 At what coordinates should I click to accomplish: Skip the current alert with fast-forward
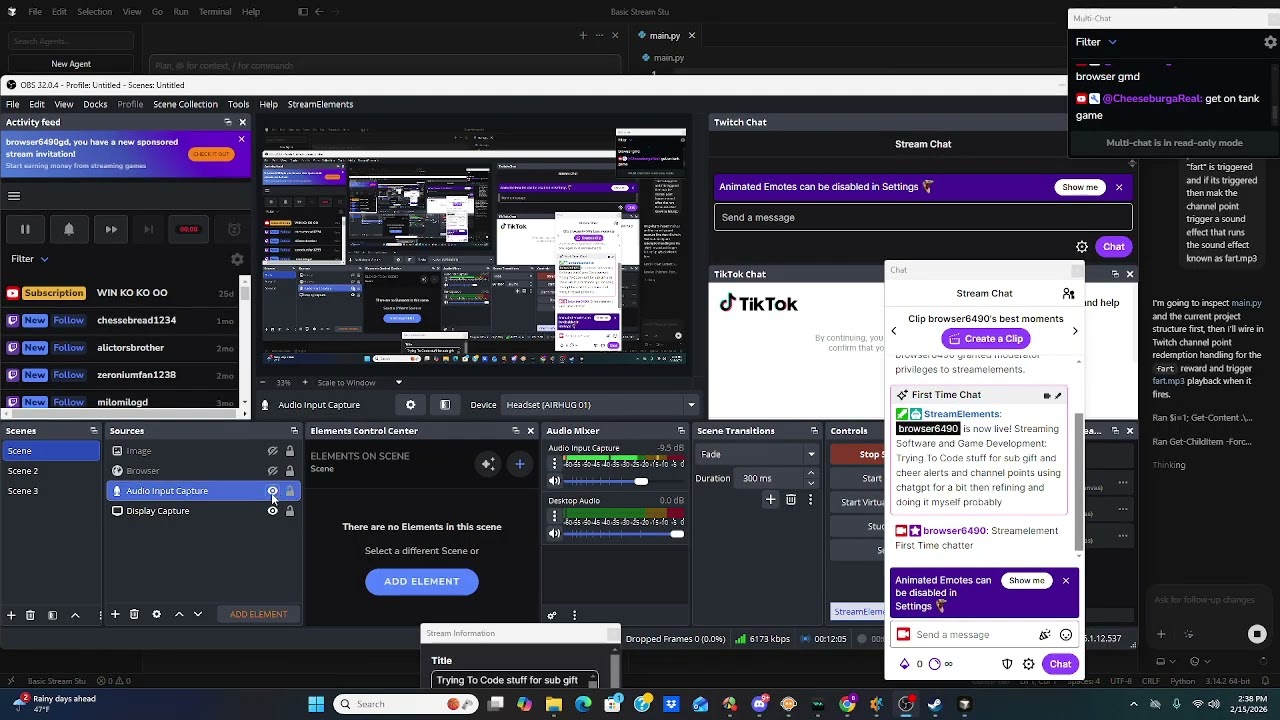point(111,229)
